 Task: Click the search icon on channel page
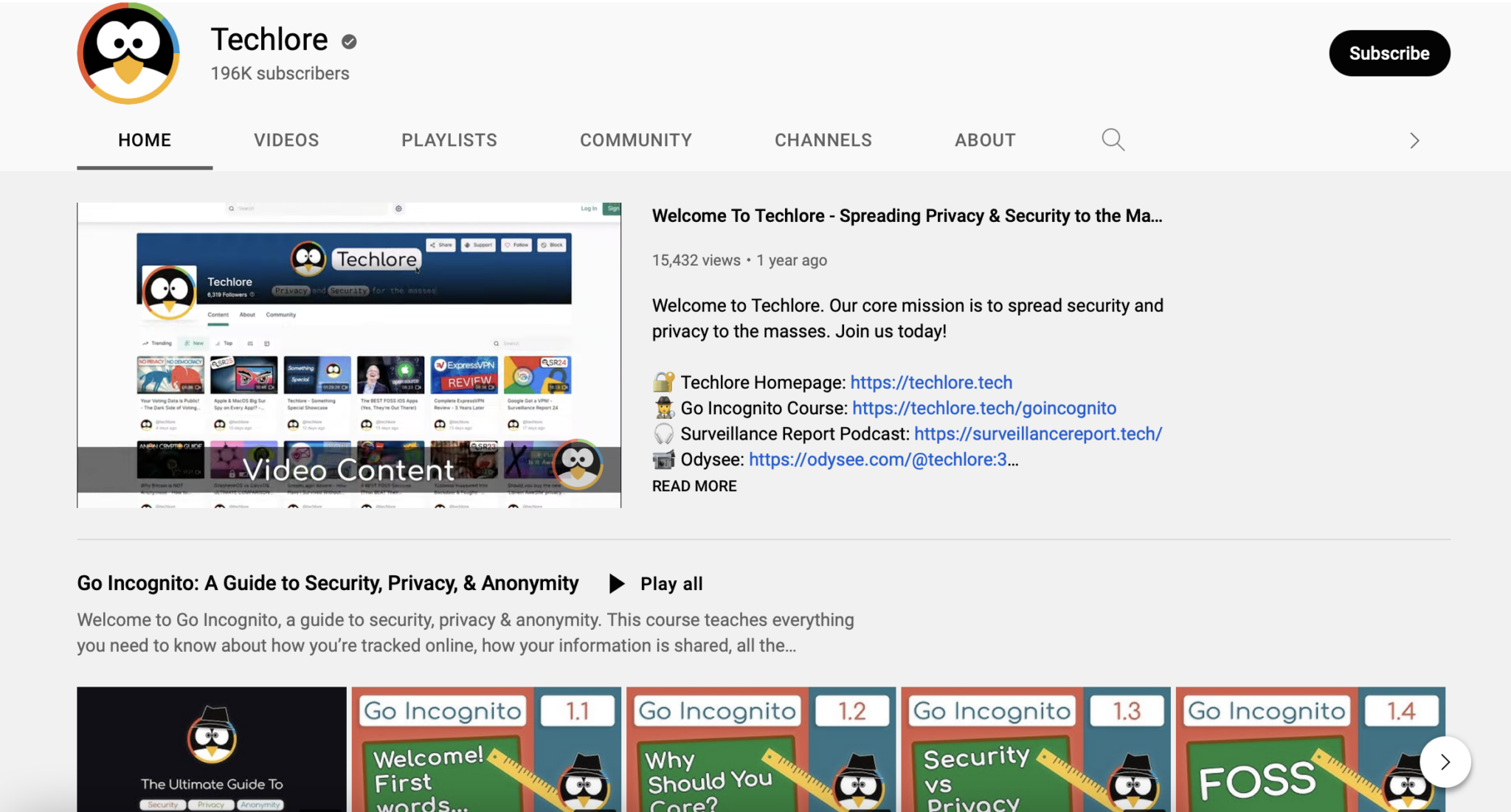click(1112, 139)
